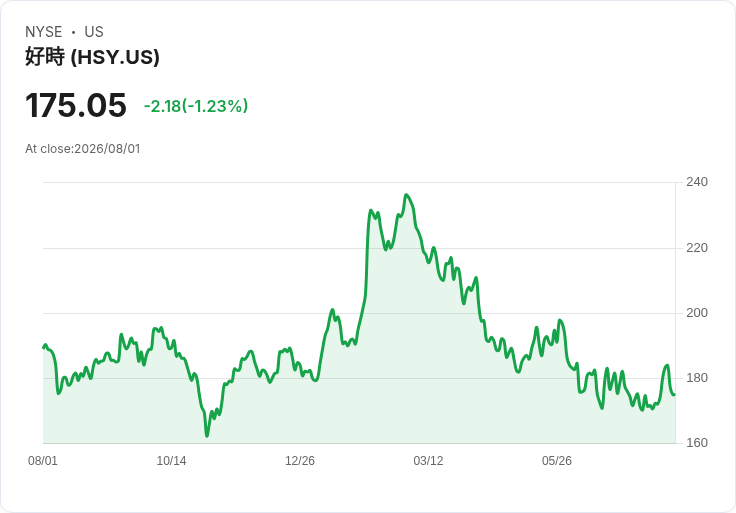
Task: Click the starting point of the price line
Action: [x=44, y=348]
